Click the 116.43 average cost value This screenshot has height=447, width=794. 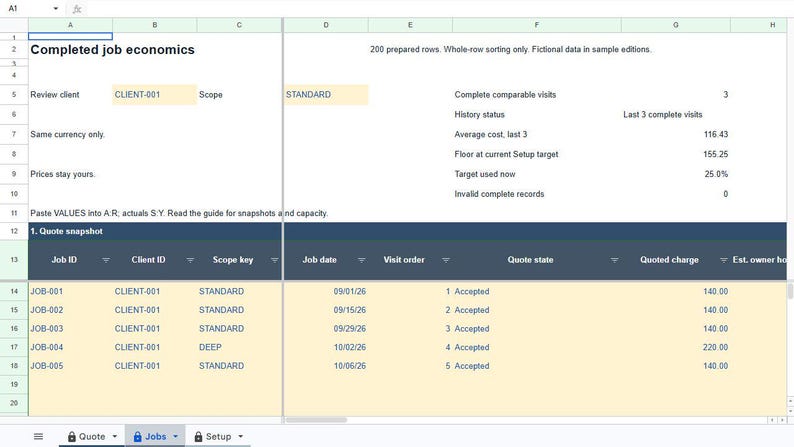716,135
